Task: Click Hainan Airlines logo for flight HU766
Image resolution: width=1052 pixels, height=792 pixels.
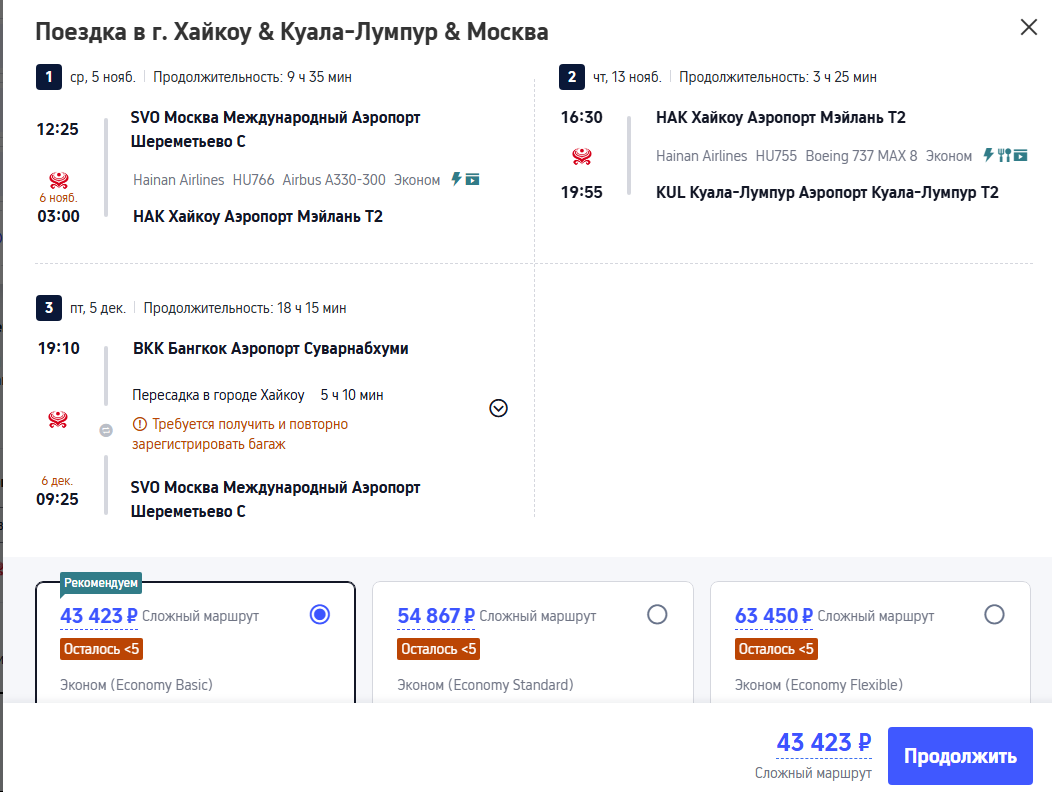Action: tap(58, 180)
